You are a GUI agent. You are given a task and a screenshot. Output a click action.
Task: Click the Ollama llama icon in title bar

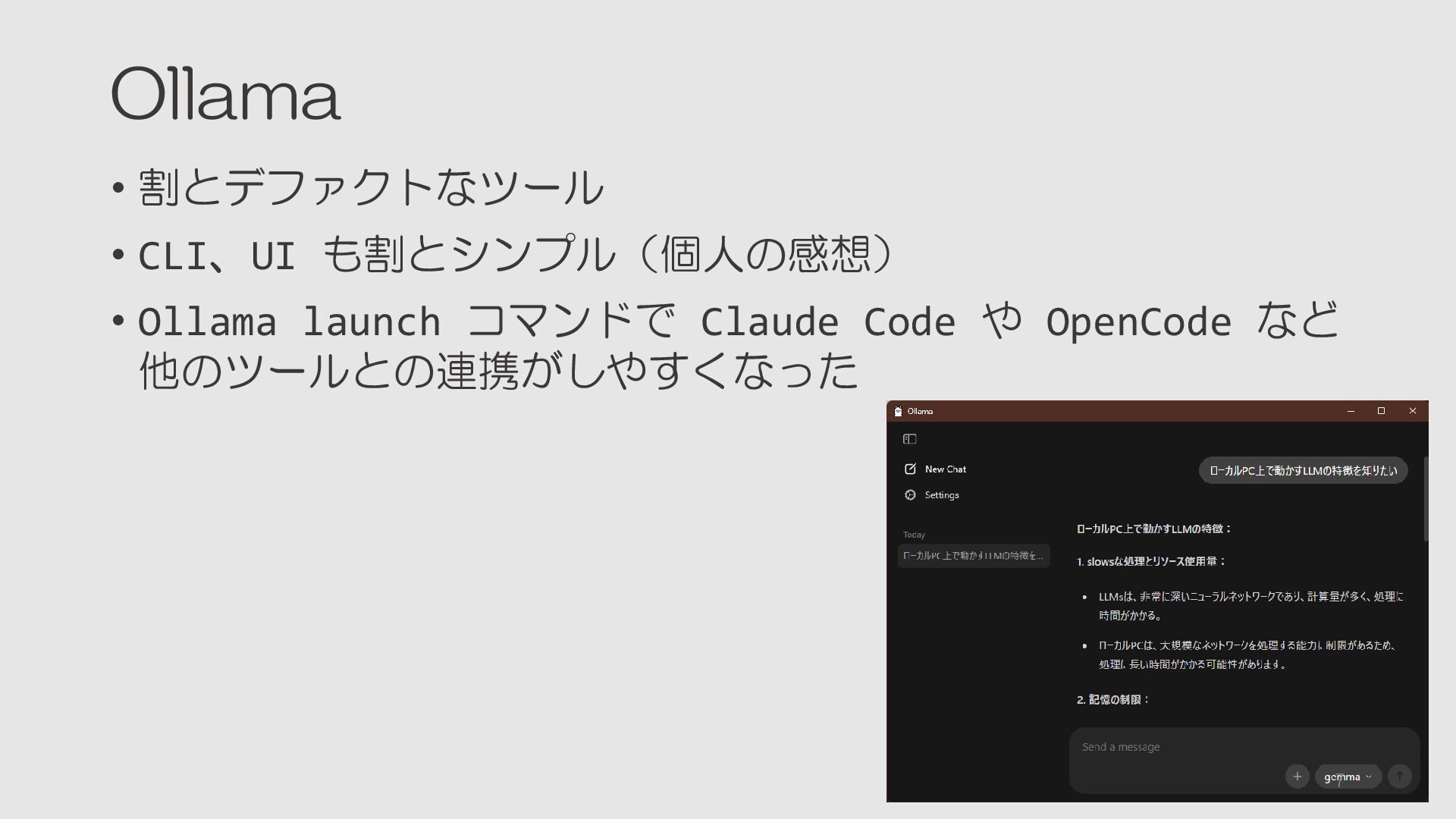(898, 411)
